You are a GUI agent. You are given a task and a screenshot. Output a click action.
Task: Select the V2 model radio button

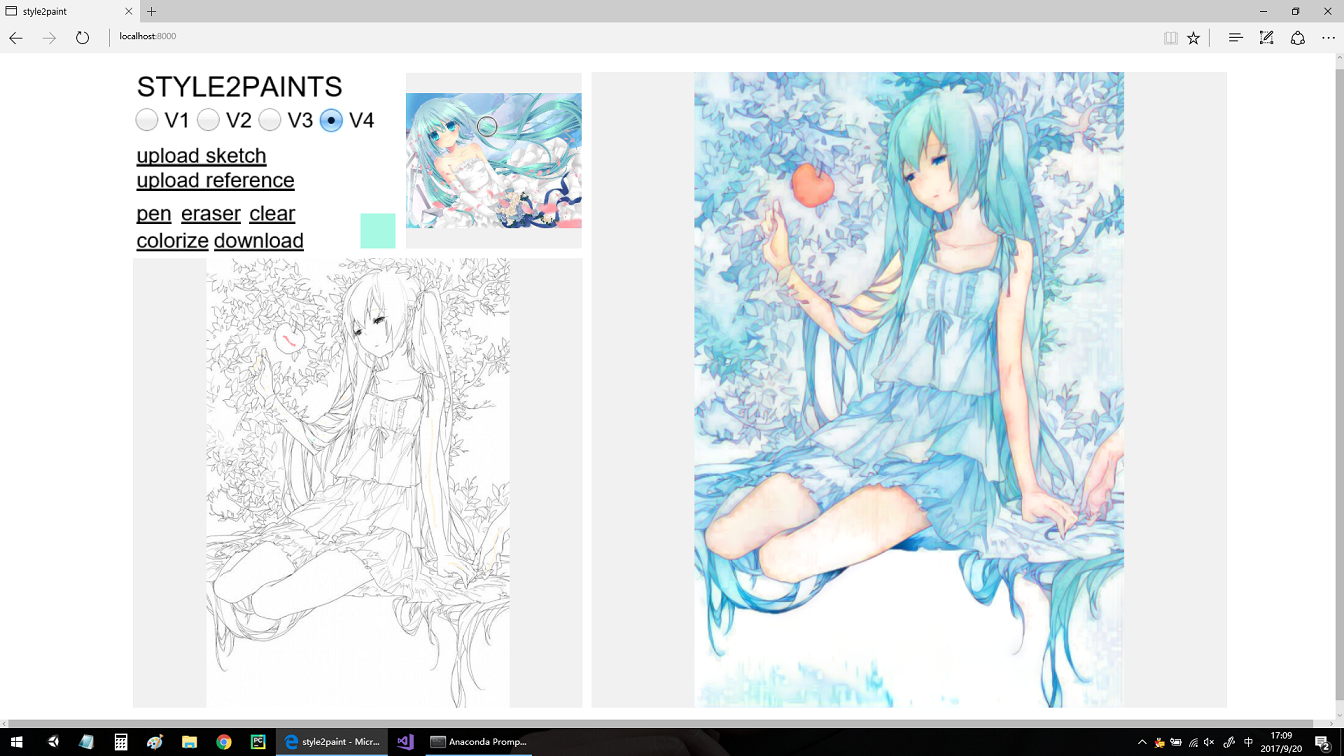(x=208, y=120)
